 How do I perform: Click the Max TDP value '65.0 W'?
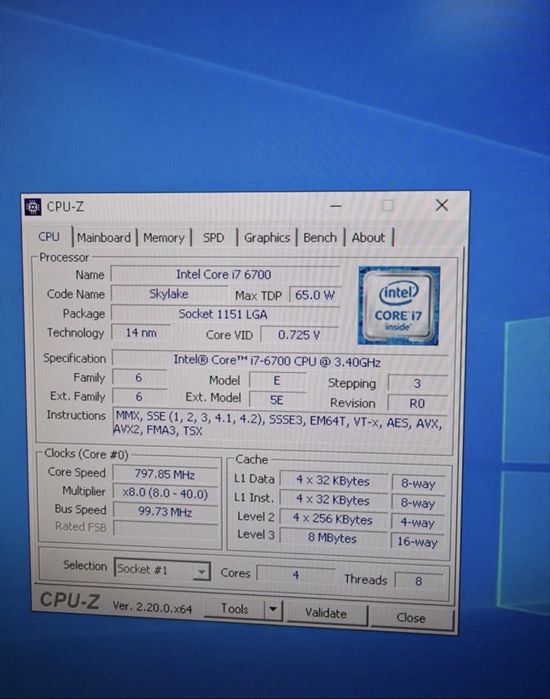point(315,295)
